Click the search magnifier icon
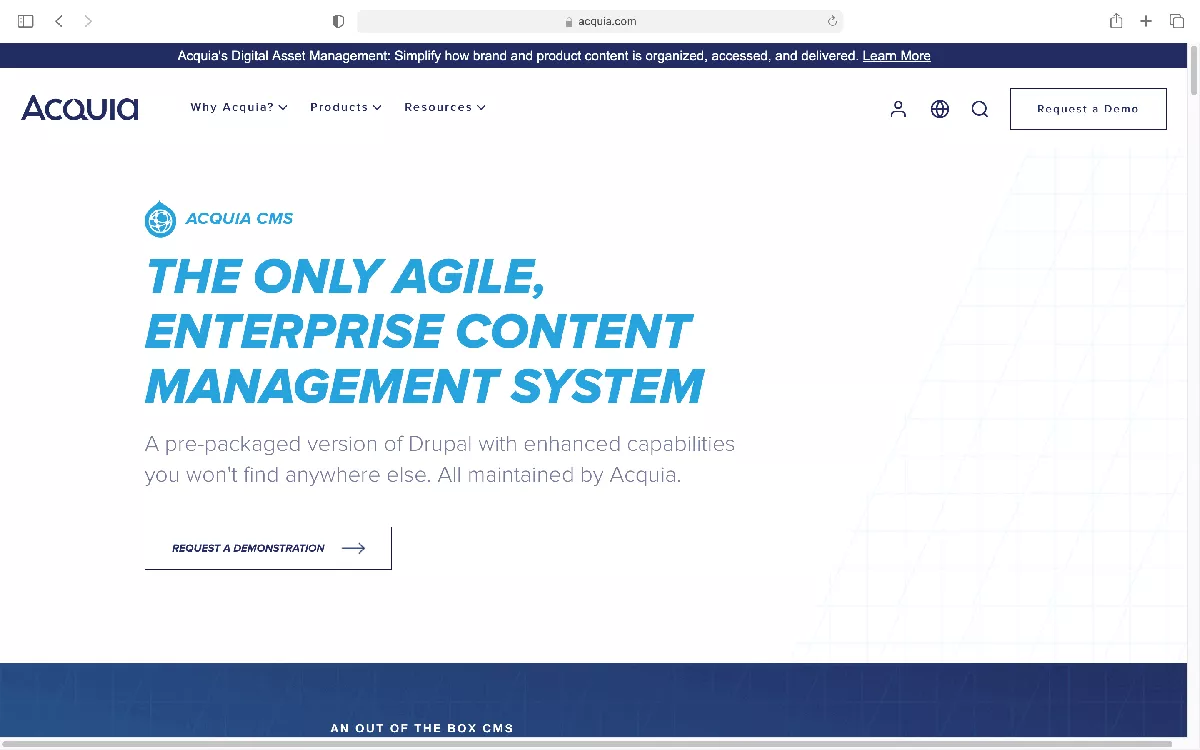 click(979, 109)
